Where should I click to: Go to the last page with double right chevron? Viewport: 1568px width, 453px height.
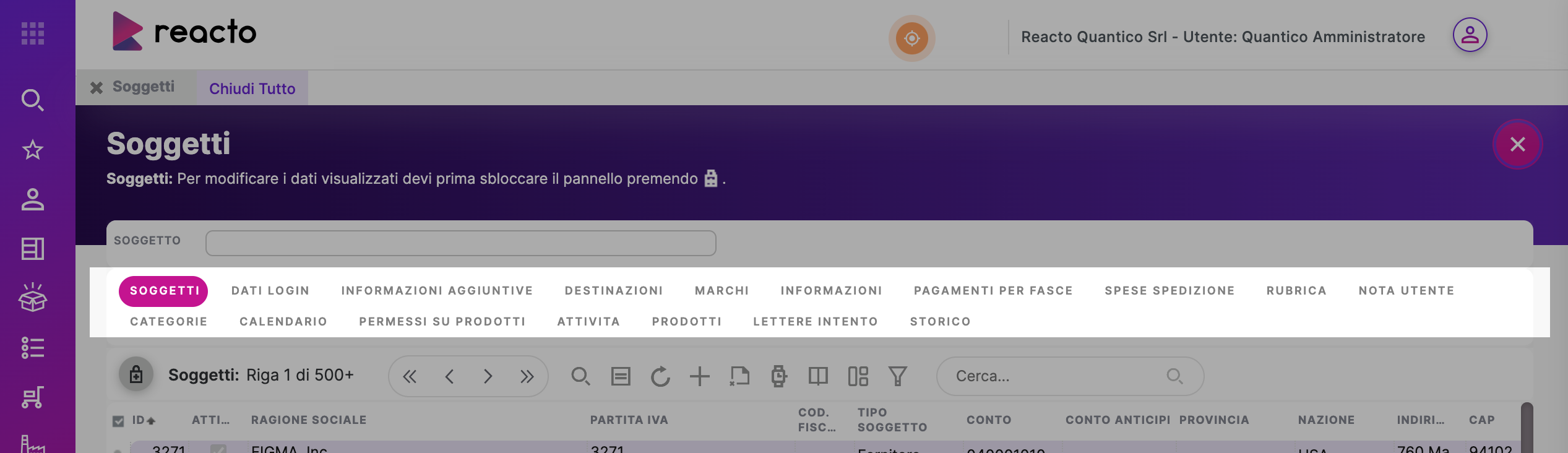[527, 376]
